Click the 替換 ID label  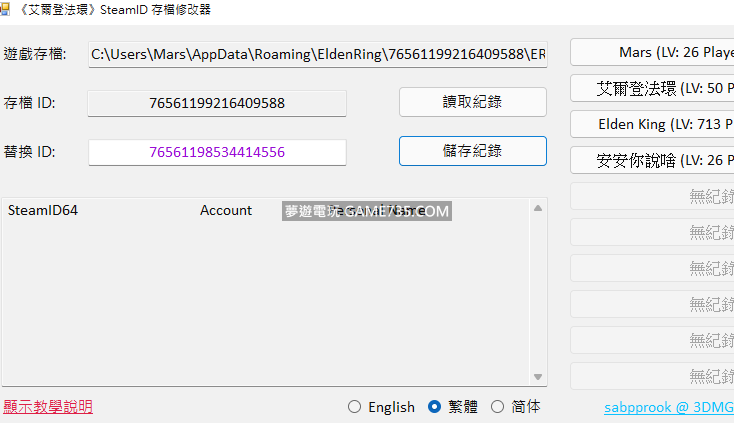[29, 152]
